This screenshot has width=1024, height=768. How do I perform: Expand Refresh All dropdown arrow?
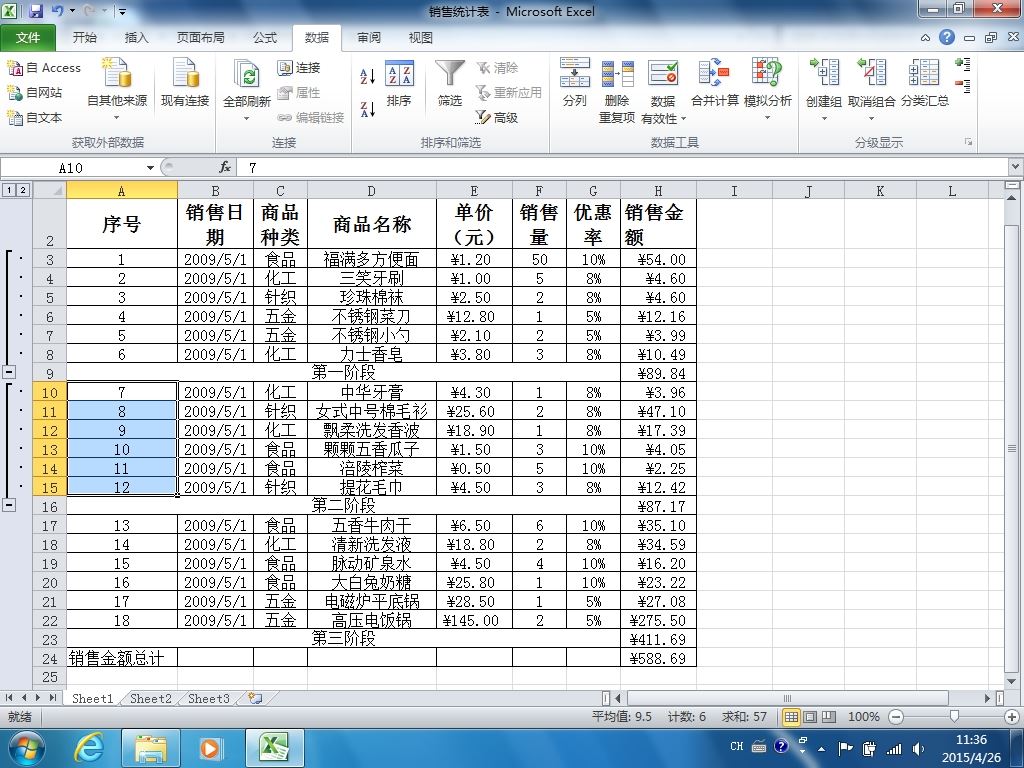(247, 118)
